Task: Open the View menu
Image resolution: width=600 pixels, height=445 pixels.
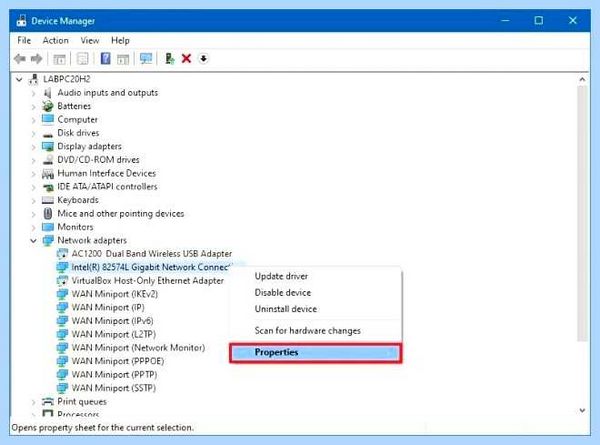Action: (x=90, y=40)
